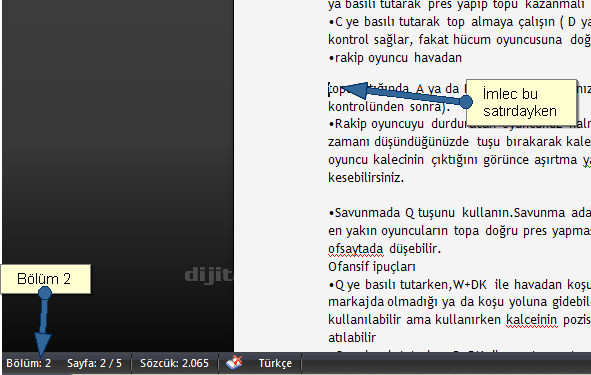Click the Bölüm: 2 section indicator
This screenshot has height=375, width=591.
pyautogui.click(x=29, y=363)
